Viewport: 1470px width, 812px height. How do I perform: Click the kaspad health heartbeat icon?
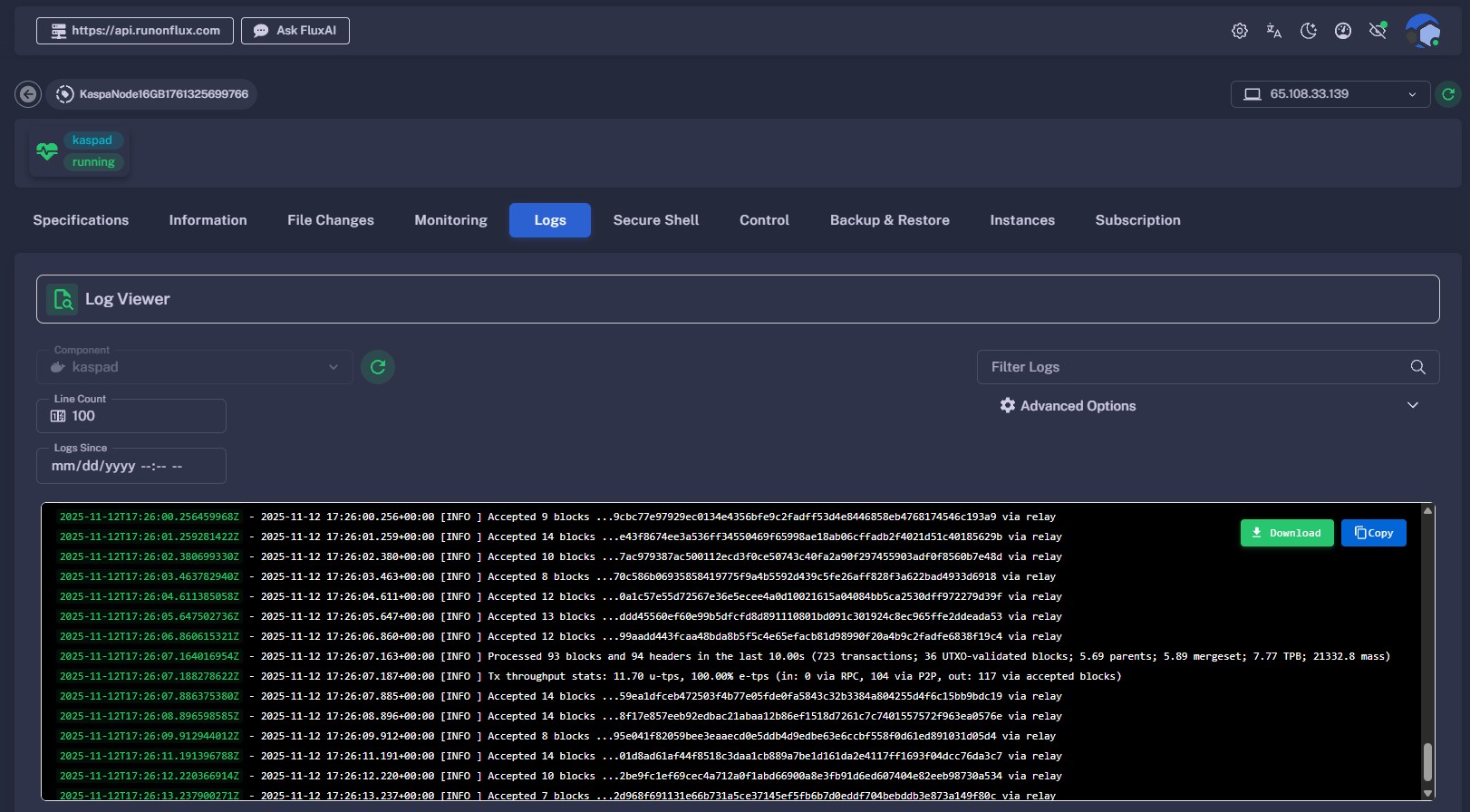47,151
